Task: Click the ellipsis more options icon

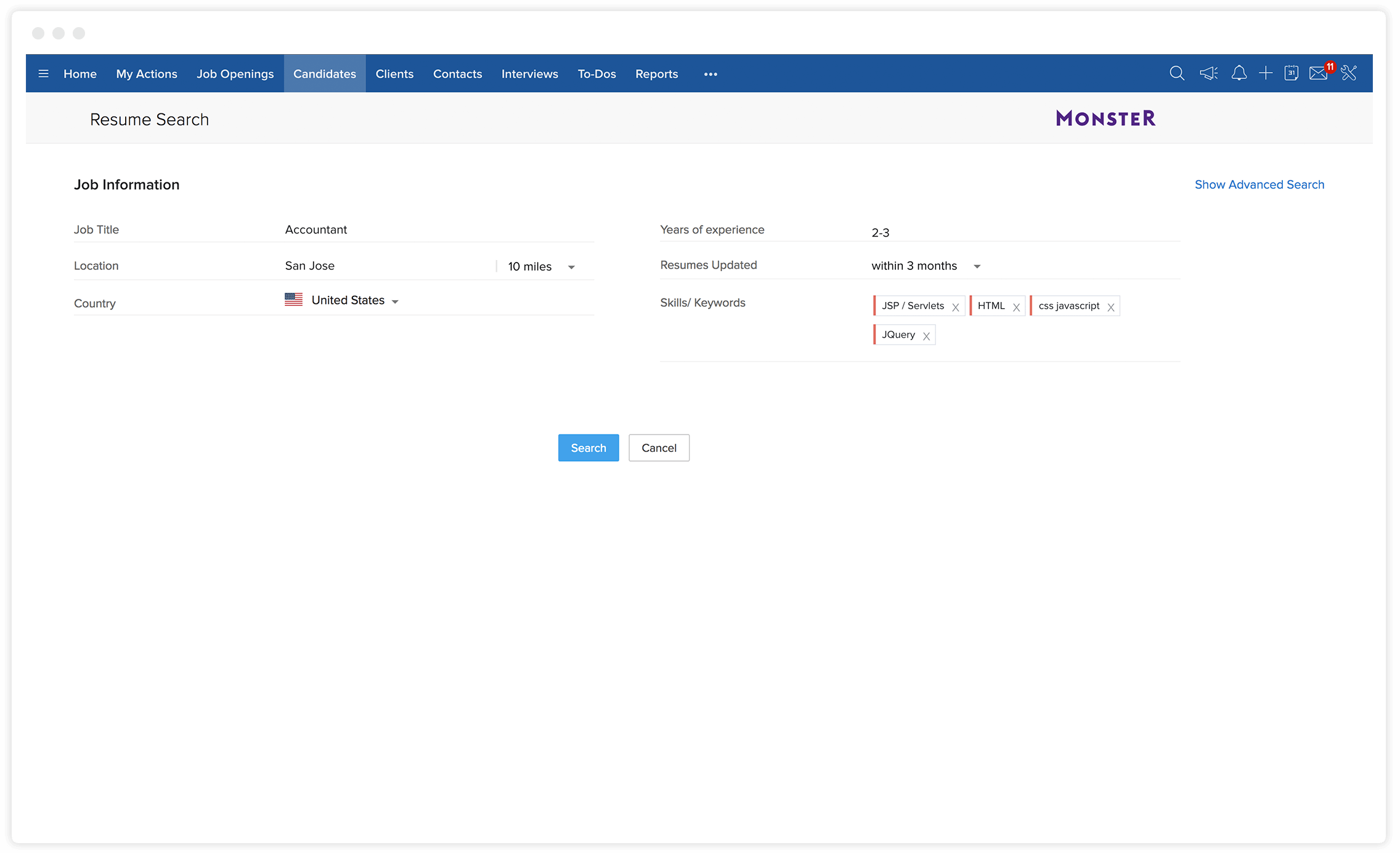Action: 710,73
